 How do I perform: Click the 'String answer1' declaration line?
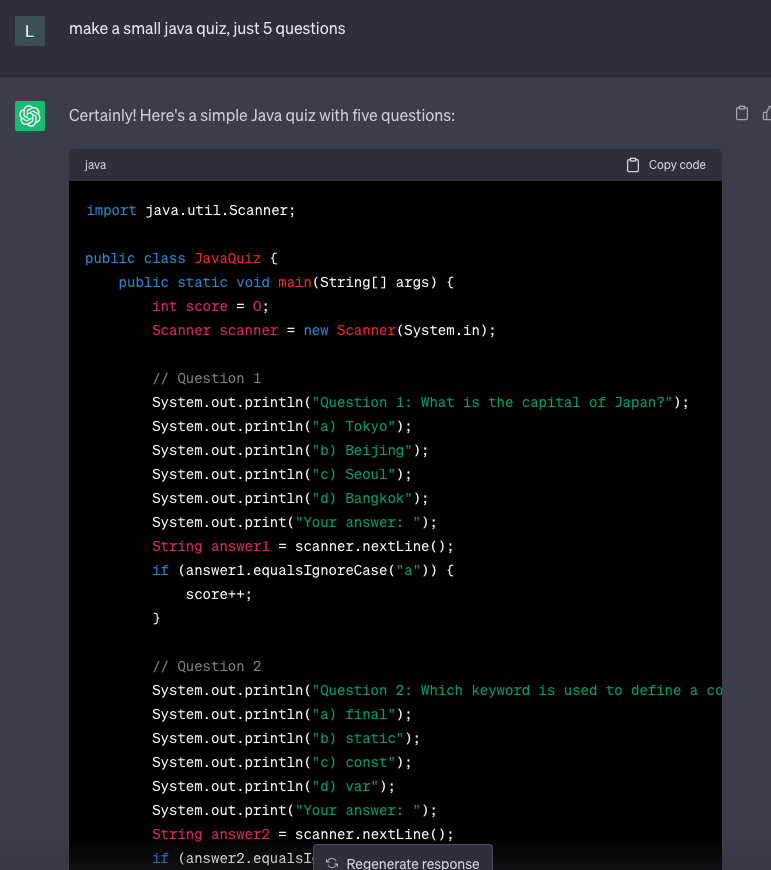(303, 547)
